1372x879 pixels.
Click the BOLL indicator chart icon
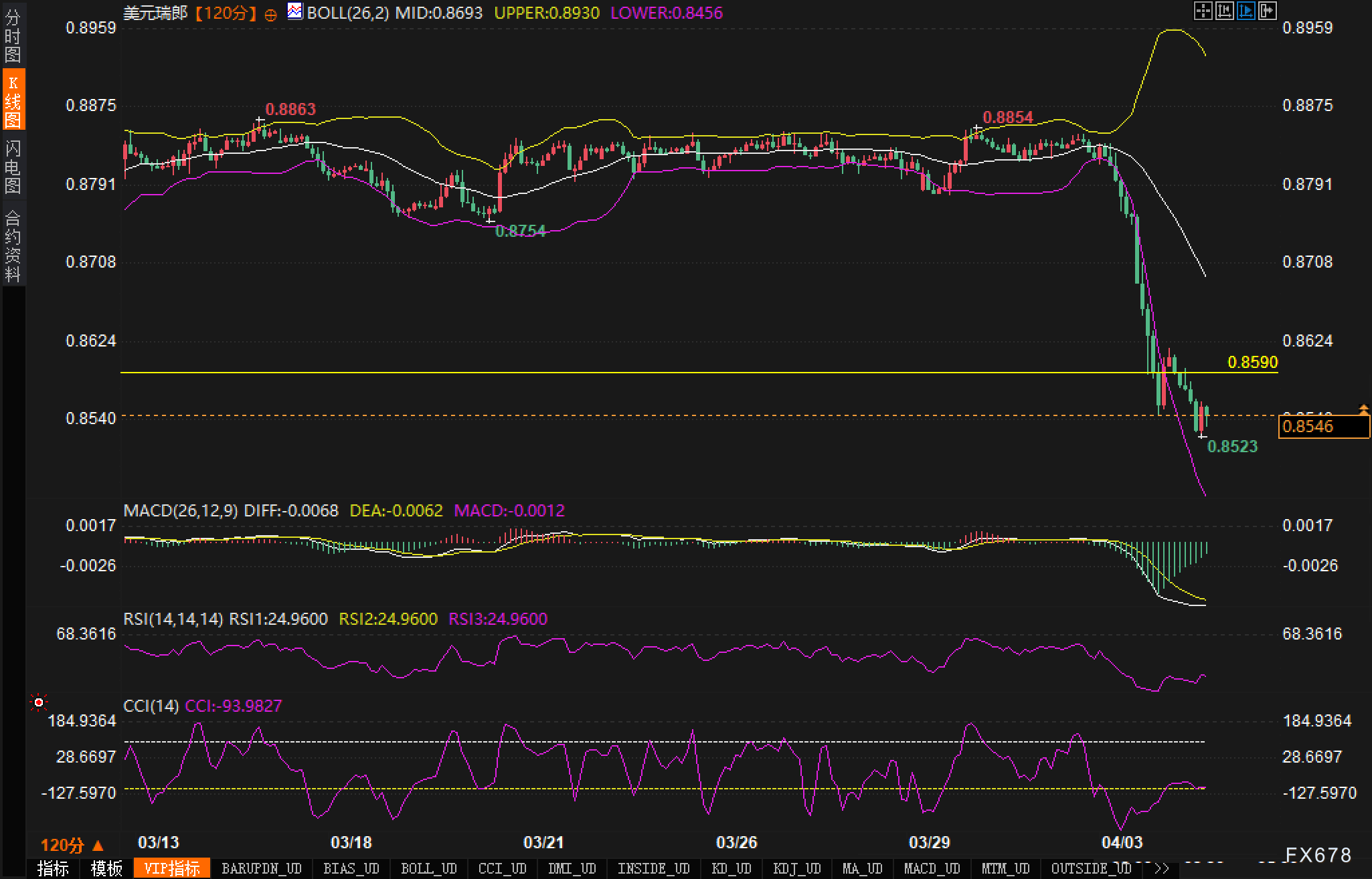(294, 11)
